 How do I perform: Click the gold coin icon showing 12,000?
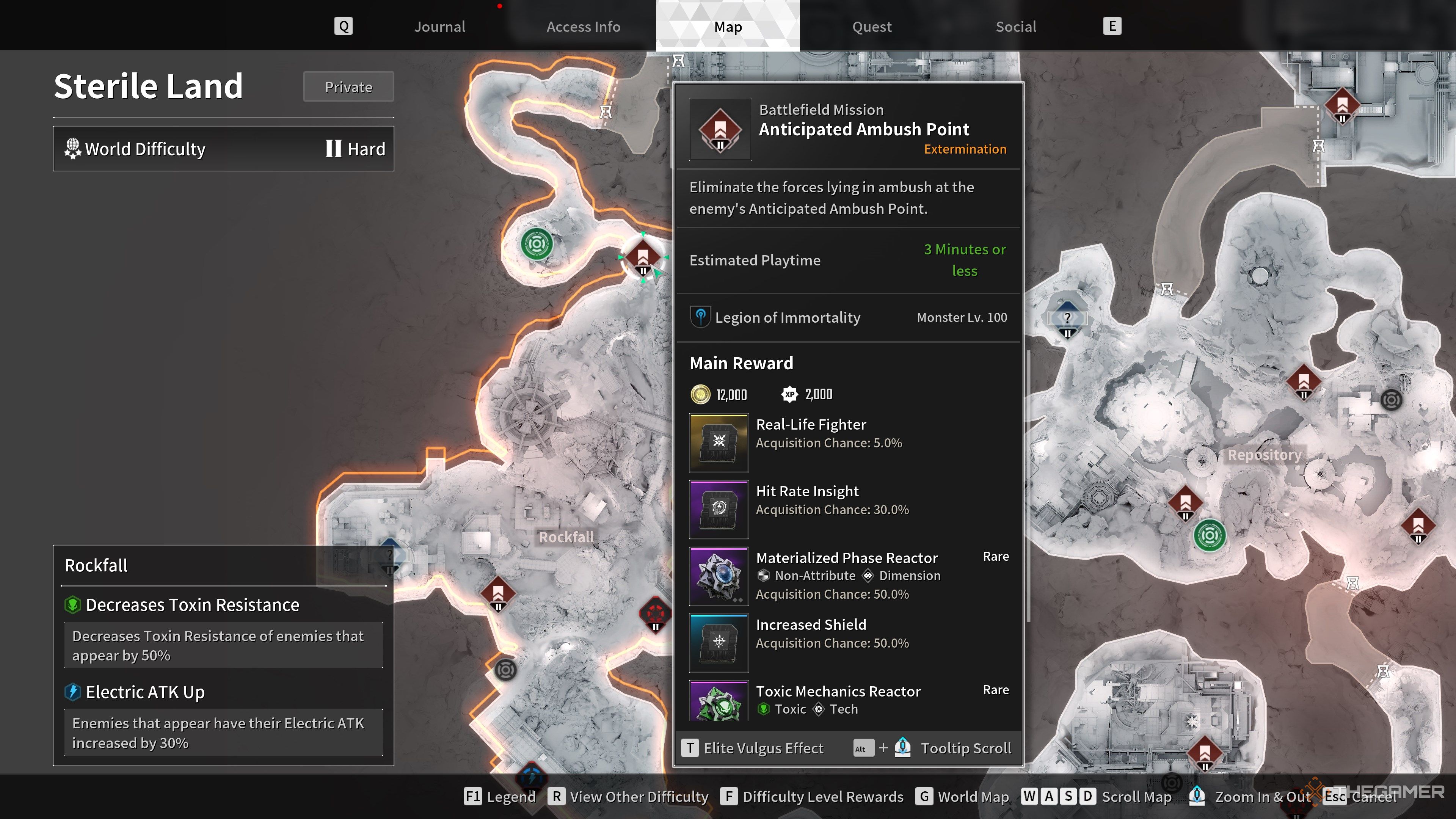[x=700, y=394]
